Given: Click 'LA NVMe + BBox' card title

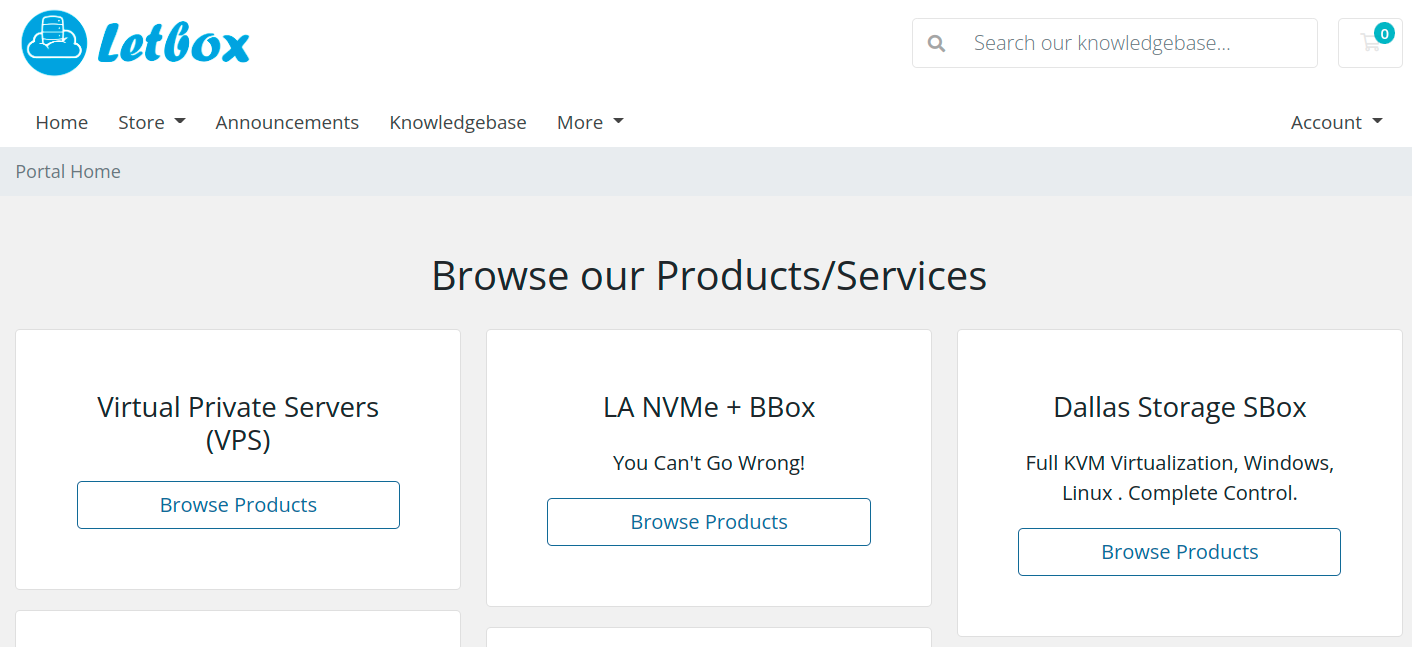Looking at the screenshot, I should pos(709,407).
